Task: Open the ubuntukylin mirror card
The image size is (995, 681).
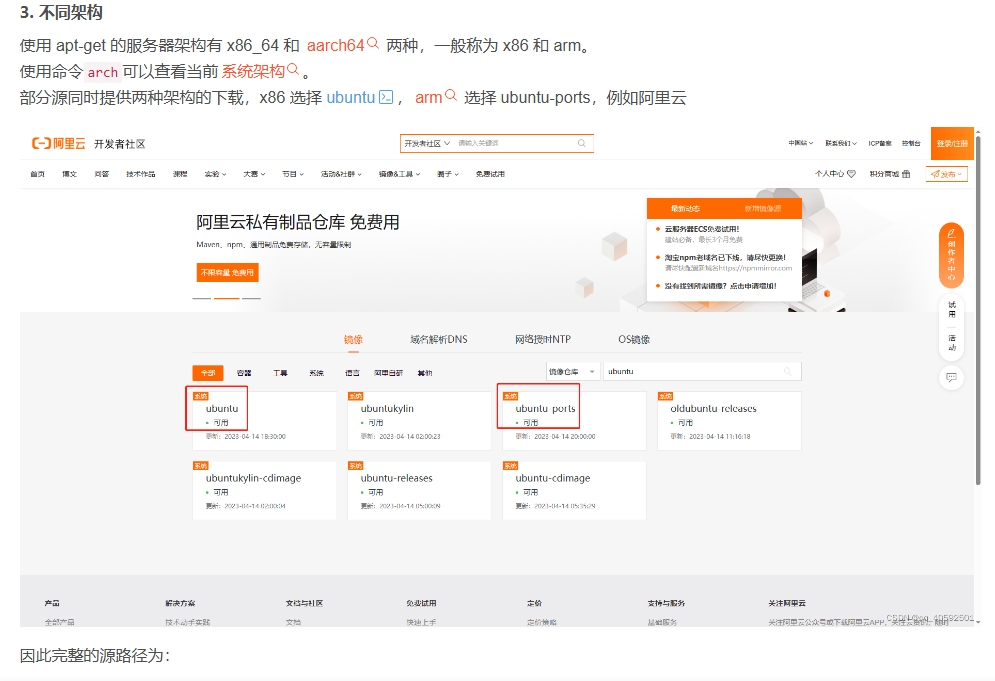Action: coord(419,421)
